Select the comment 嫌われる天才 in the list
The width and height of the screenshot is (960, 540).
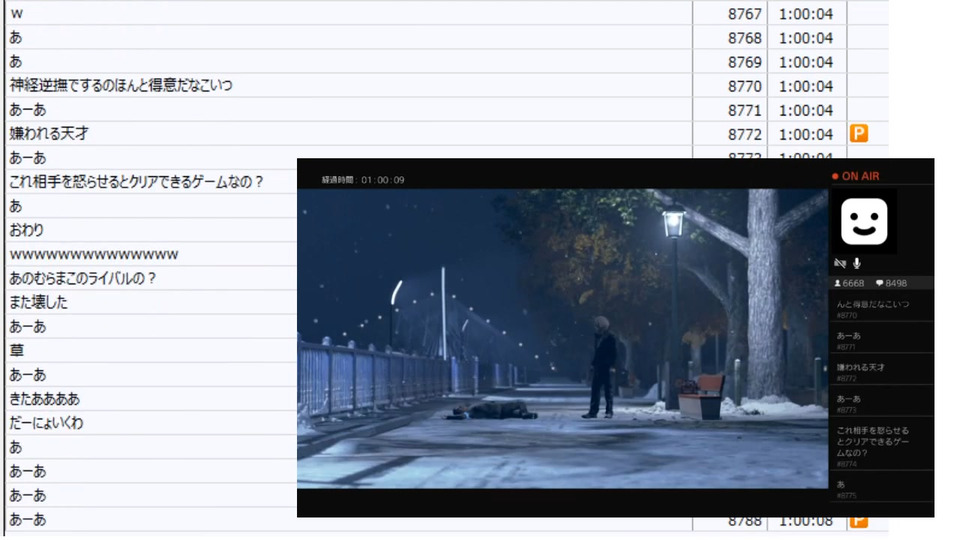point(48,133)
